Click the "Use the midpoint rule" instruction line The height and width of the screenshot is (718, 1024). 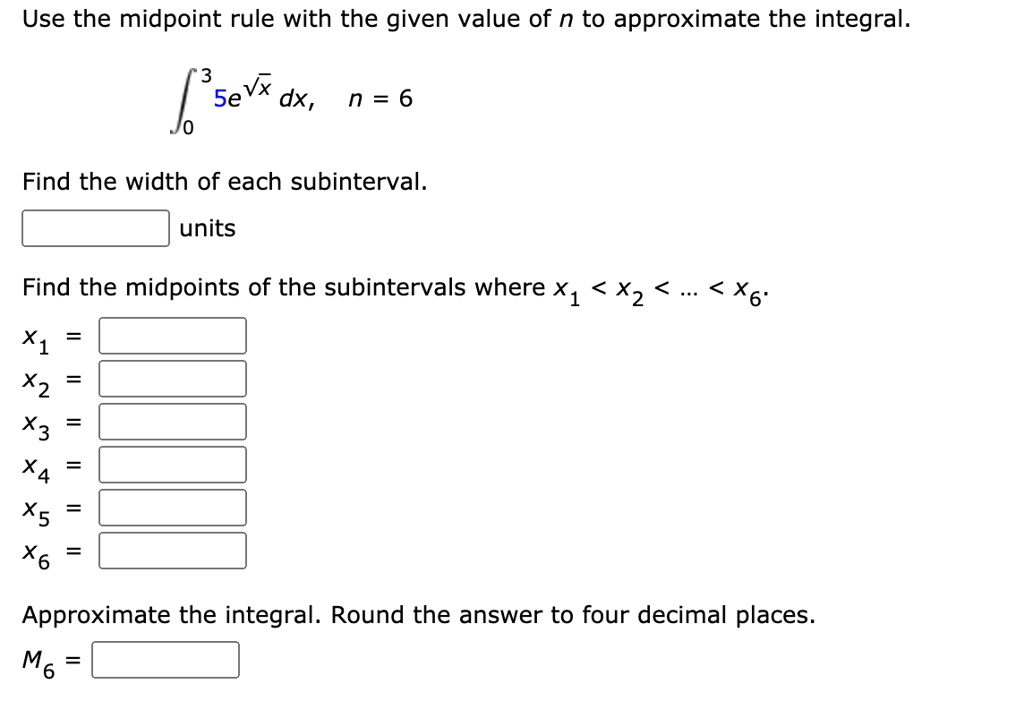466,20
